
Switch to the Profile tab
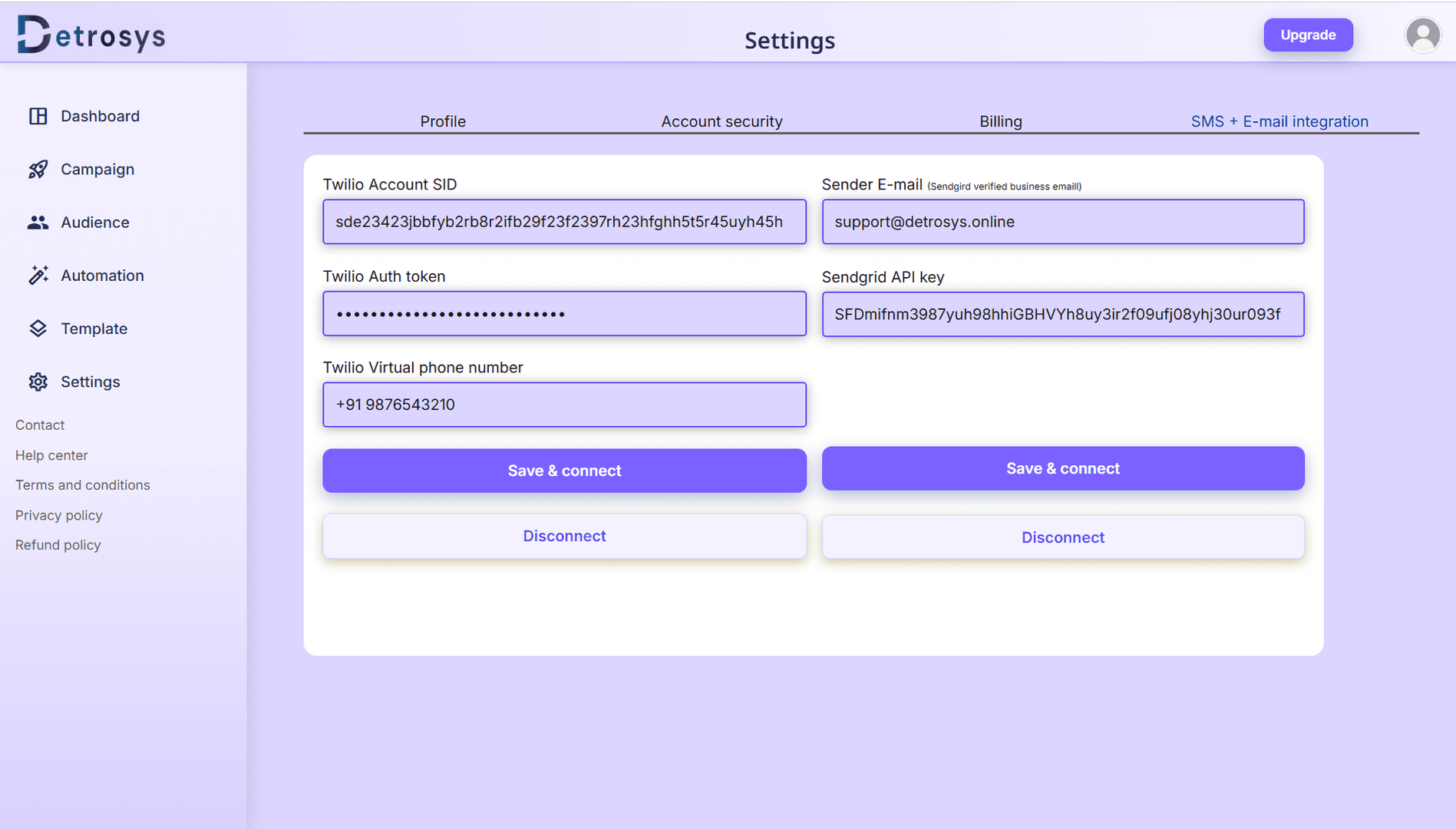(443, 121)
